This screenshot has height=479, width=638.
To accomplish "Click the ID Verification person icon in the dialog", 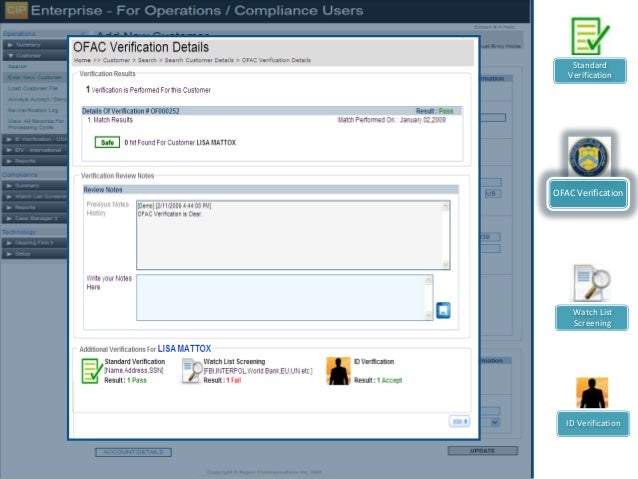I will tap(338, 371).
